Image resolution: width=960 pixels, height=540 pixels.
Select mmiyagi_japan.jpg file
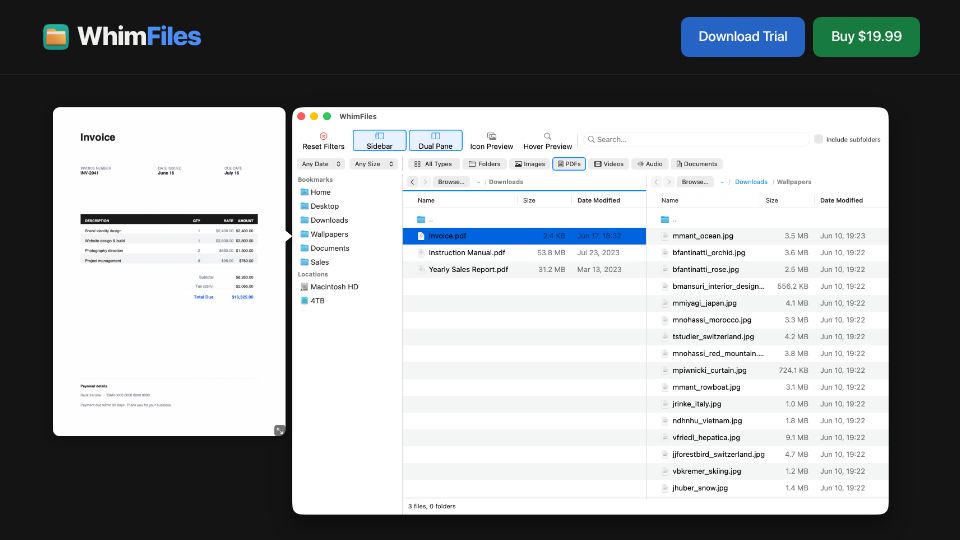(768, 303)
